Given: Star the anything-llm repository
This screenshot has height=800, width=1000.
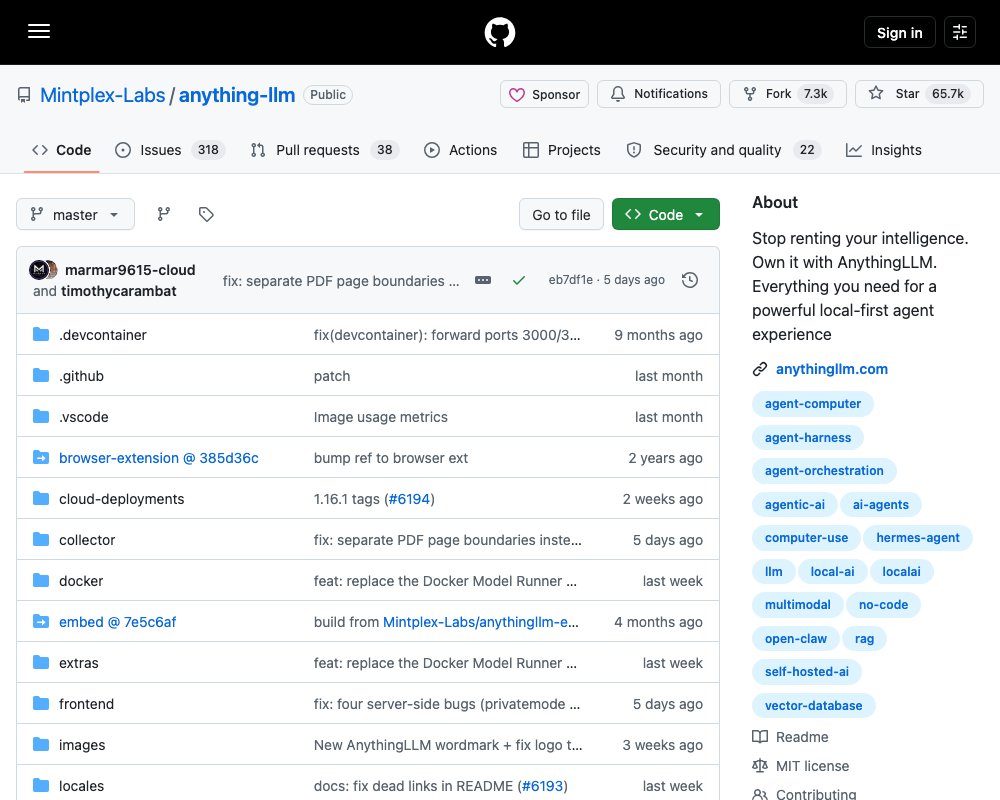Looking at the screenshot, I should (x=919, y=94).
